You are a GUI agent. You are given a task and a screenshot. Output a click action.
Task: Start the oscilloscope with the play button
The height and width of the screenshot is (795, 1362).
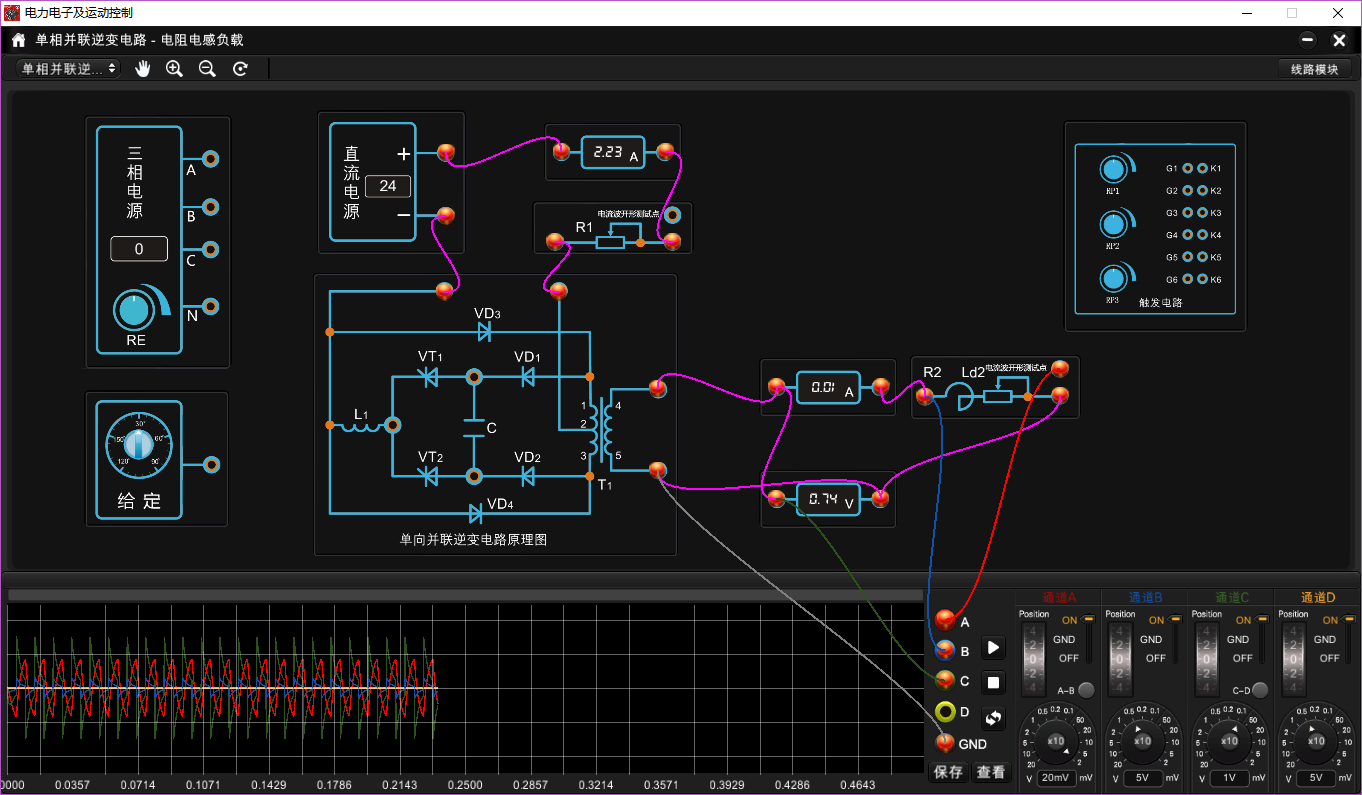pyautogui.click(x=993, y=648)
